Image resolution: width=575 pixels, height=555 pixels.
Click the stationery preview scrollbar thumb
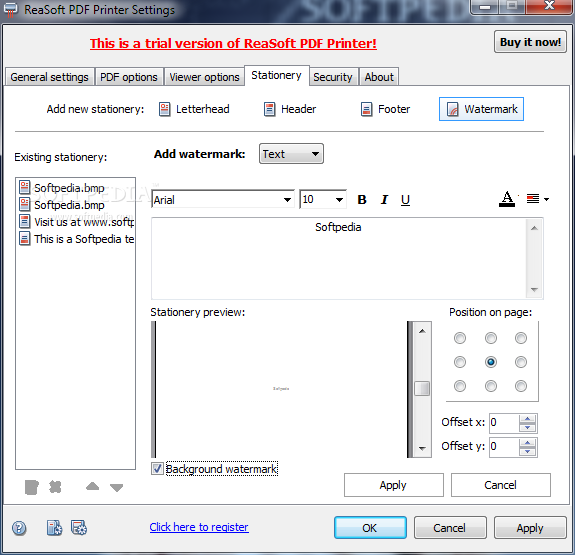[x=422, y=388]
